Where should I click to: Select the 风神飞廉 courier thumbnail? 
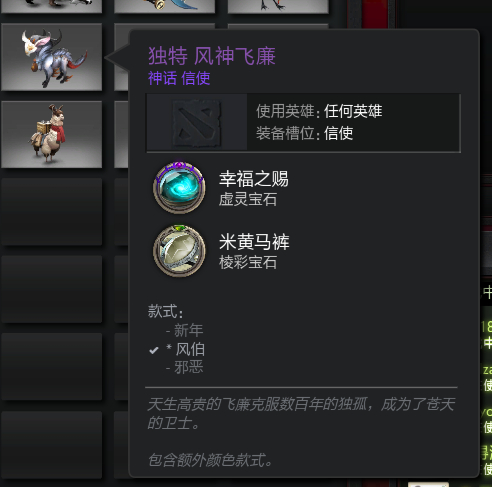(x=52, y=57)
